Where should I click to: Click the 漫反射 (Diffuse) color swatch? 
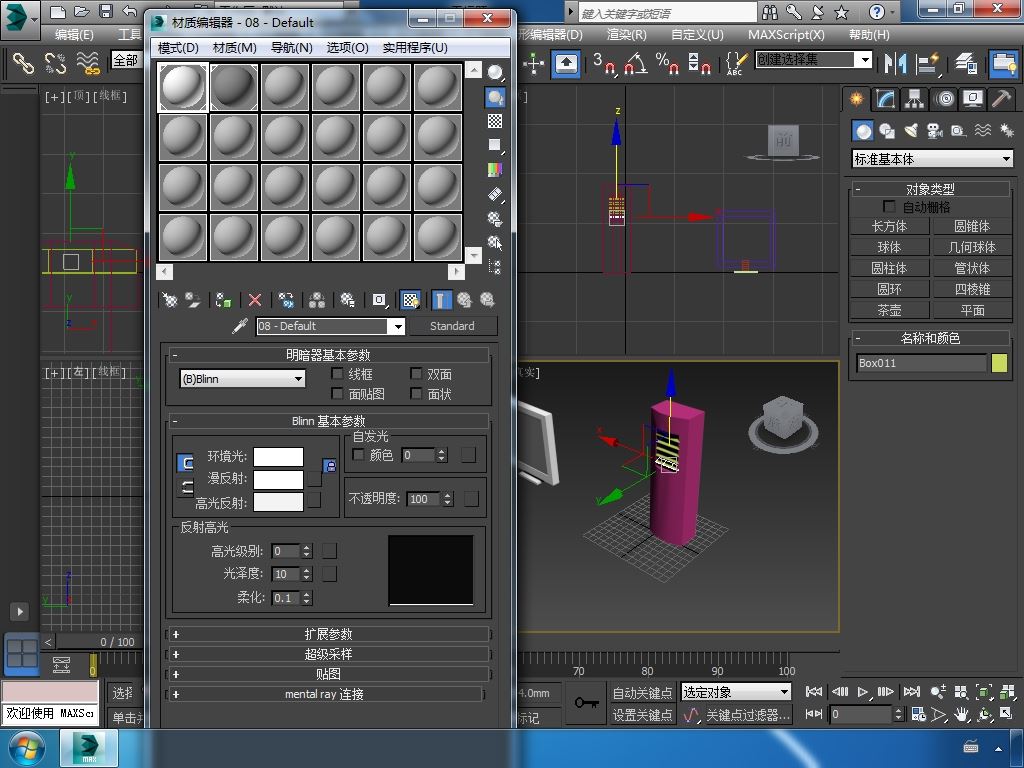(278, 479)
